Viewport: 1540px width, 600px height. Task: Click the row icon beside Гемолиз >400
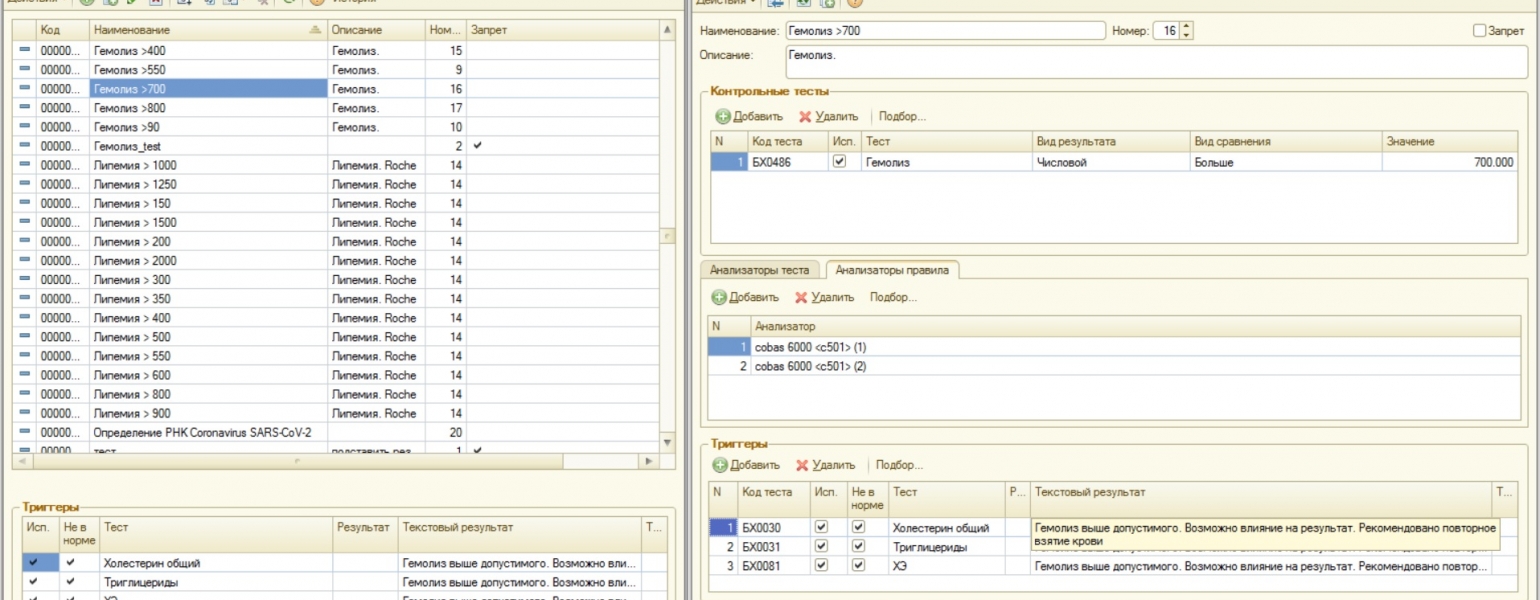point(25,50)
